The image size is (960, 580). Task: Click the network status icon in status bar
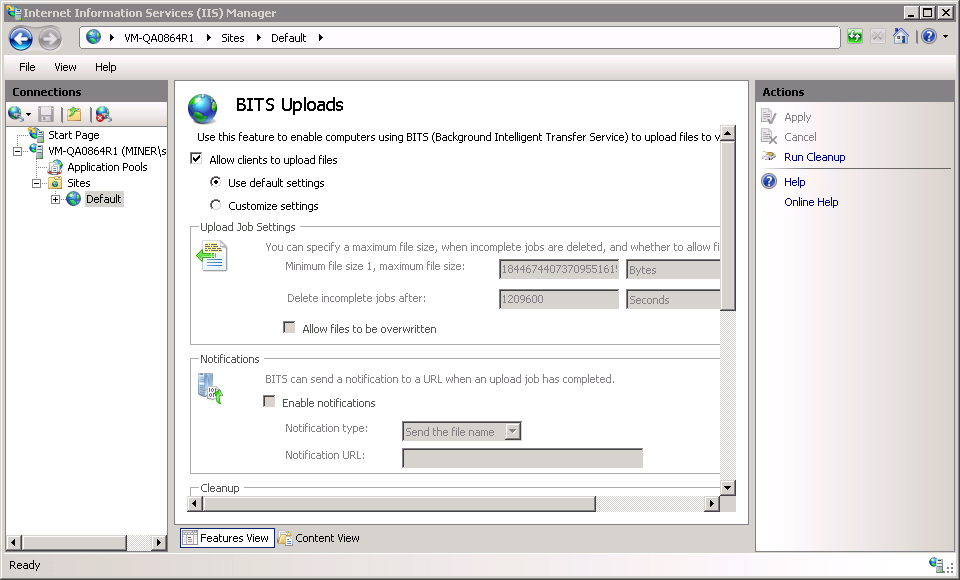(936, 564)
